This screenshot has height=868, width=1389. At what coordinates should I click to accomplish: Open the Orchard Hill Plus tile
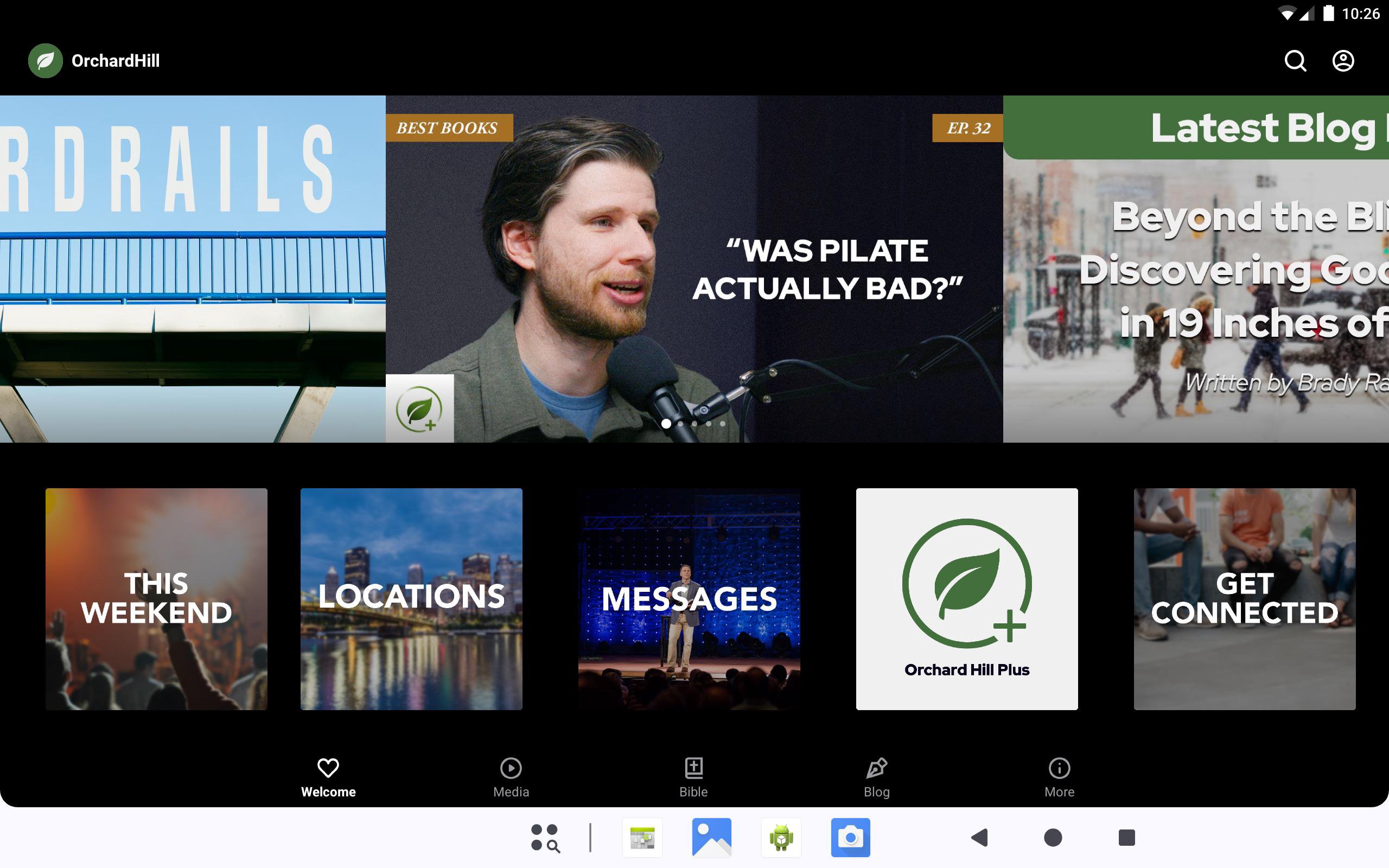[x=966, y=599]
